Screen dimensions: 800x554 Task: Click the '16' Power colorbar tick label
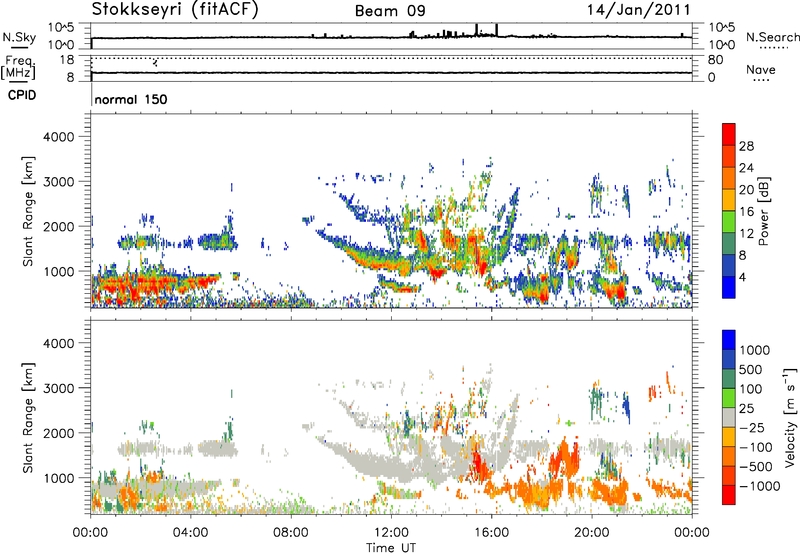(x=746, y=212)
